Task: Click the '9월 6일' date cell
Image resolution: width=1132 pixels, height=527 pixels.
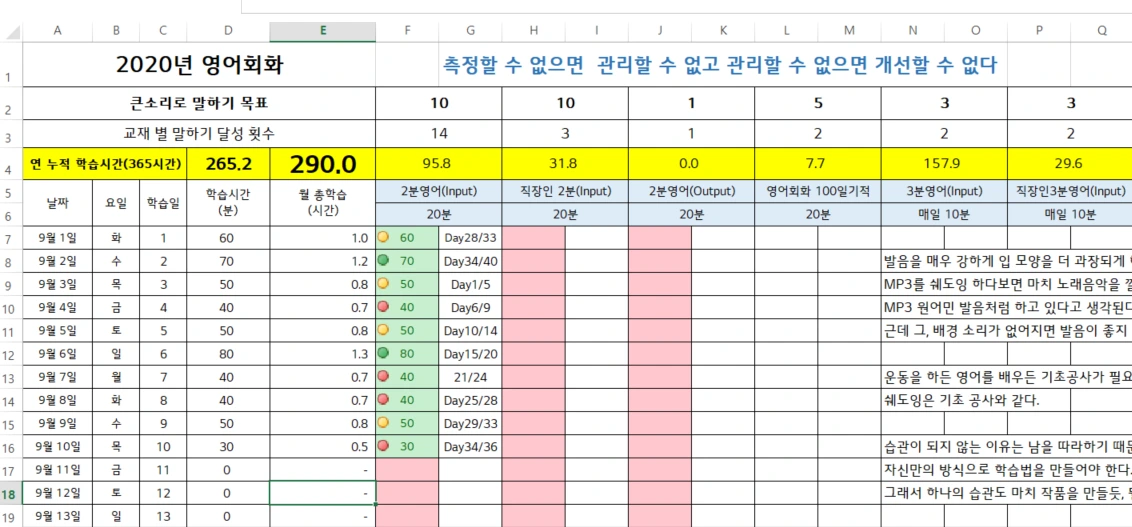Action: click(58, 354)
